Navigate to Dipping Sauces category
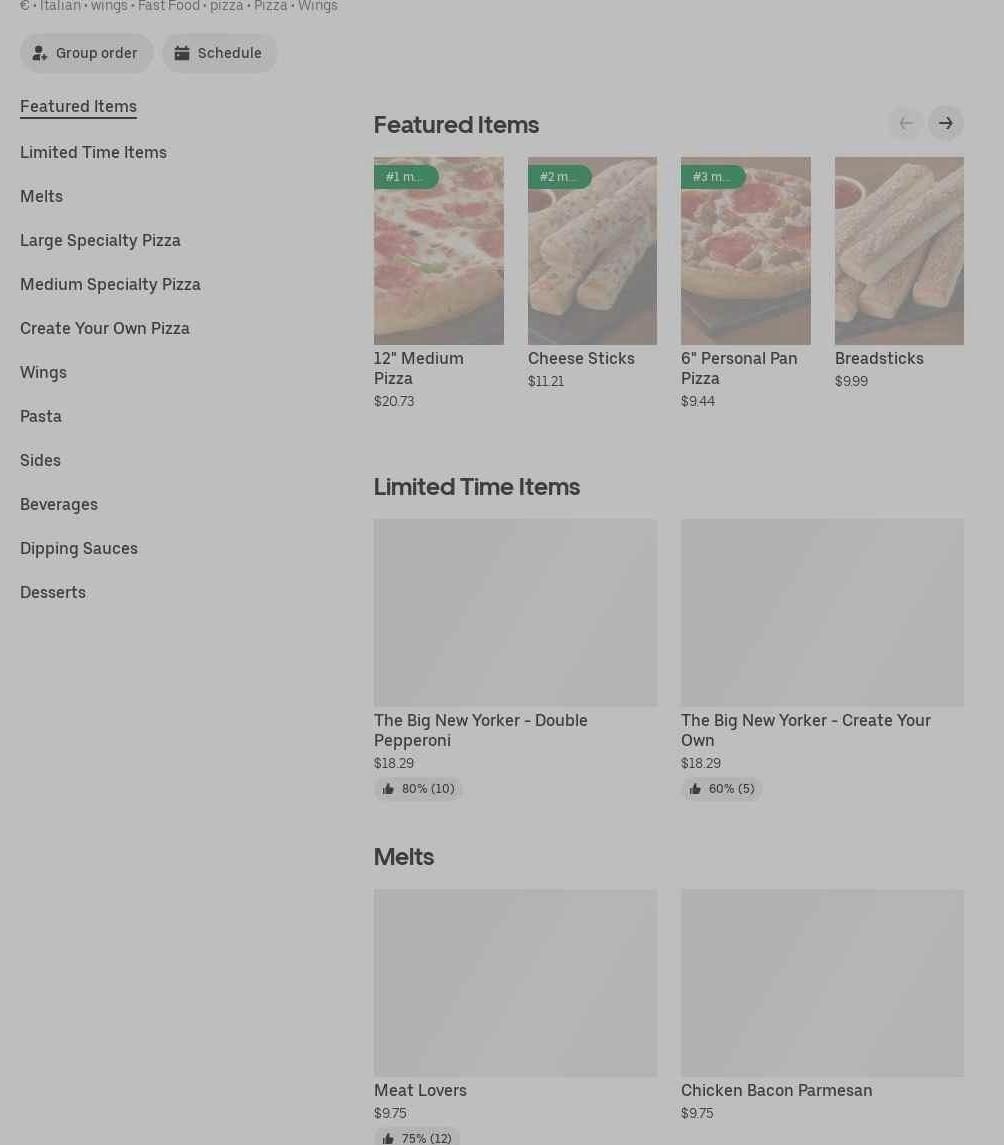 click(78, 548)
